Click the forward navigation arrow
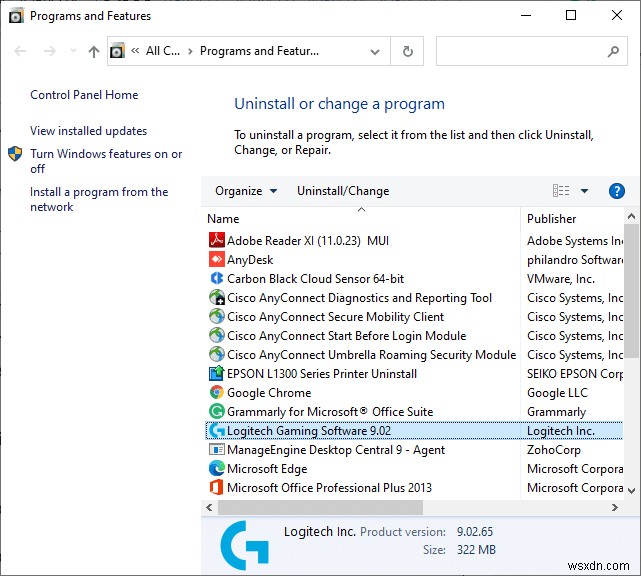 click(49, 51)
